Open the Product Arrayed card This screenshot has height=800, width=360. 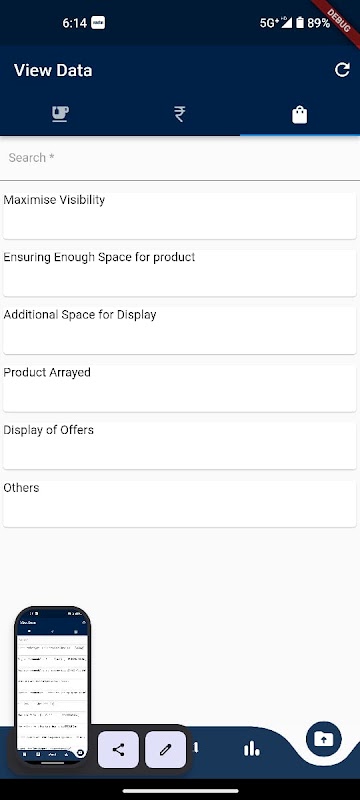pyautogui.click(x=179, y=388)
